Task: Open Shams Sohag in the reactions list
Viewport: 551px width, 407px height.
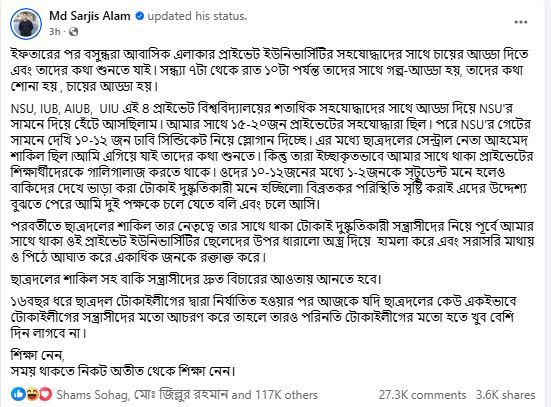Action: 92,395
